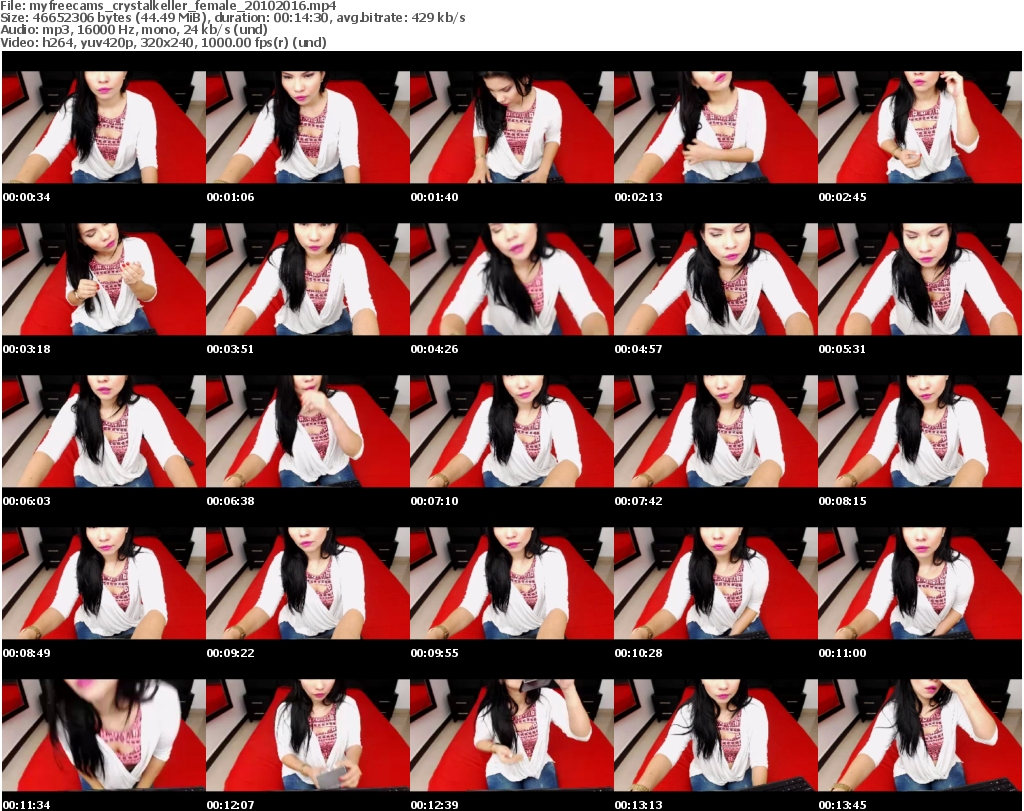
Task: Click the Size and duration info line
Action: pyautogui.click(x=232, y=18)
